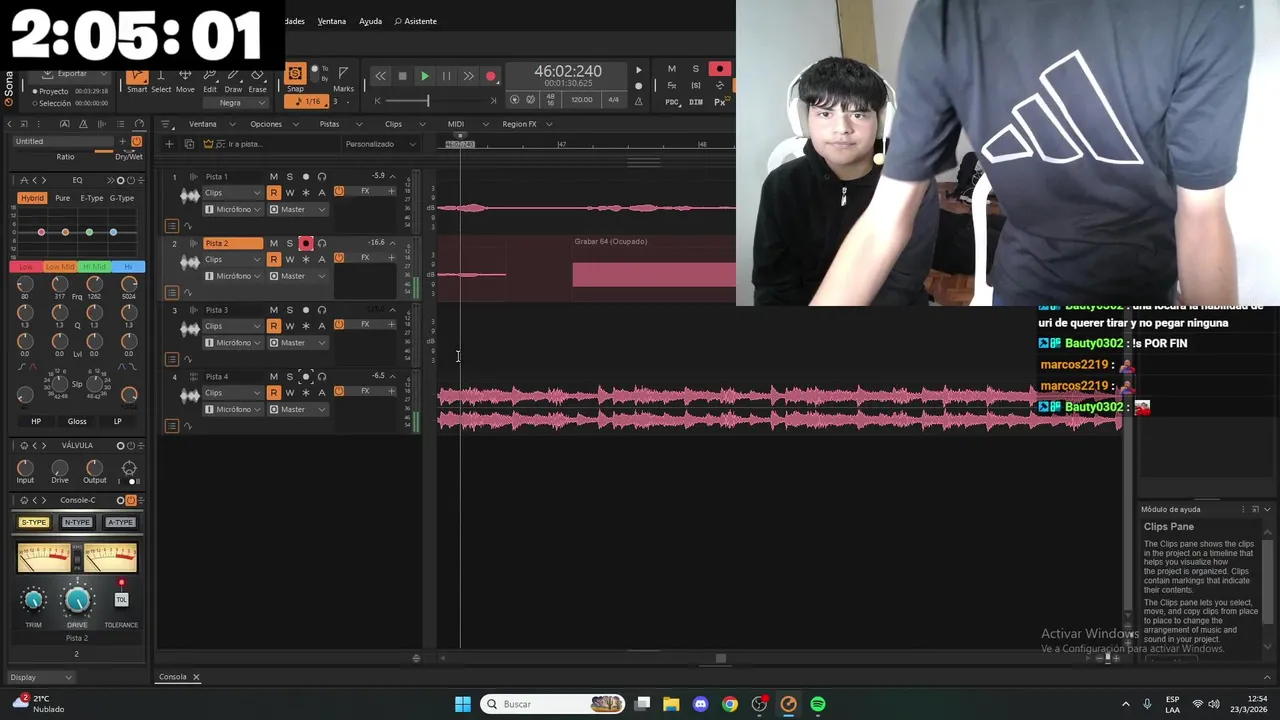
Task: Select the Draw tool
Action: (233, 79)
